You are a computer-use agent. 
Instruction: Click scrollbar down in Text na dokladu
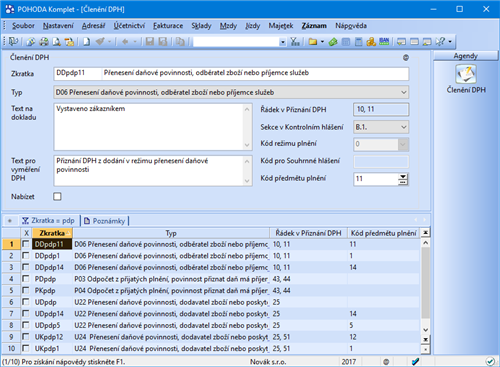pos(247,145)
